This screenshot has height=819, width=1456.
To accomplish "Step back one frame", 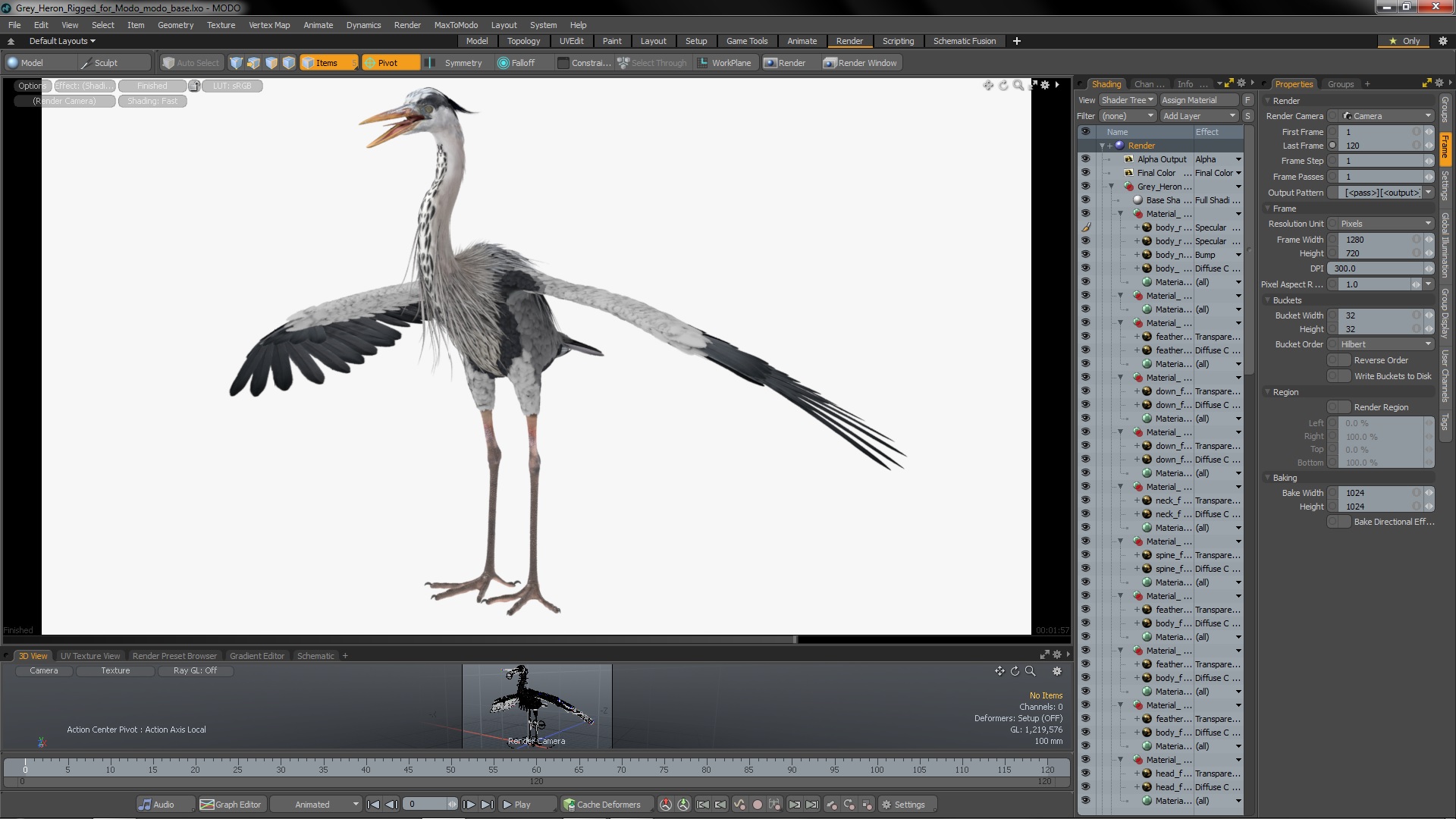I will tap(391, 805).
